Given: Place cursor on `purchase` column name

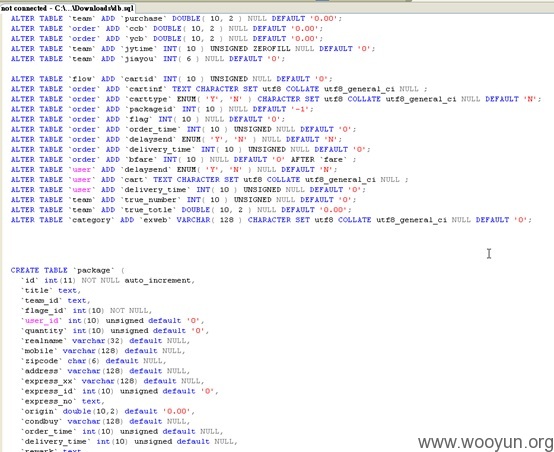Looking at the screenshot, I should click(143, 18).
